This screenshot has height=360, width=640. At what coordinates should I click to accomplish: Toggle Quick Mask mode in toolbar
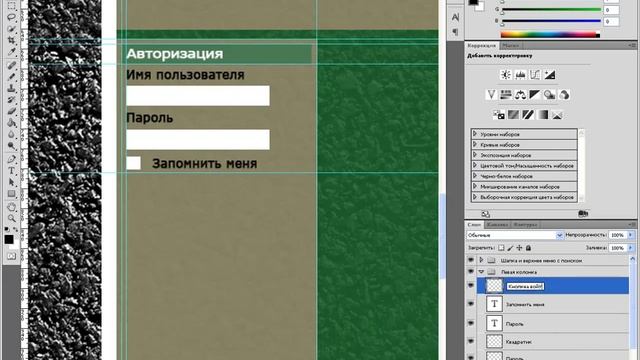[11, 256]
